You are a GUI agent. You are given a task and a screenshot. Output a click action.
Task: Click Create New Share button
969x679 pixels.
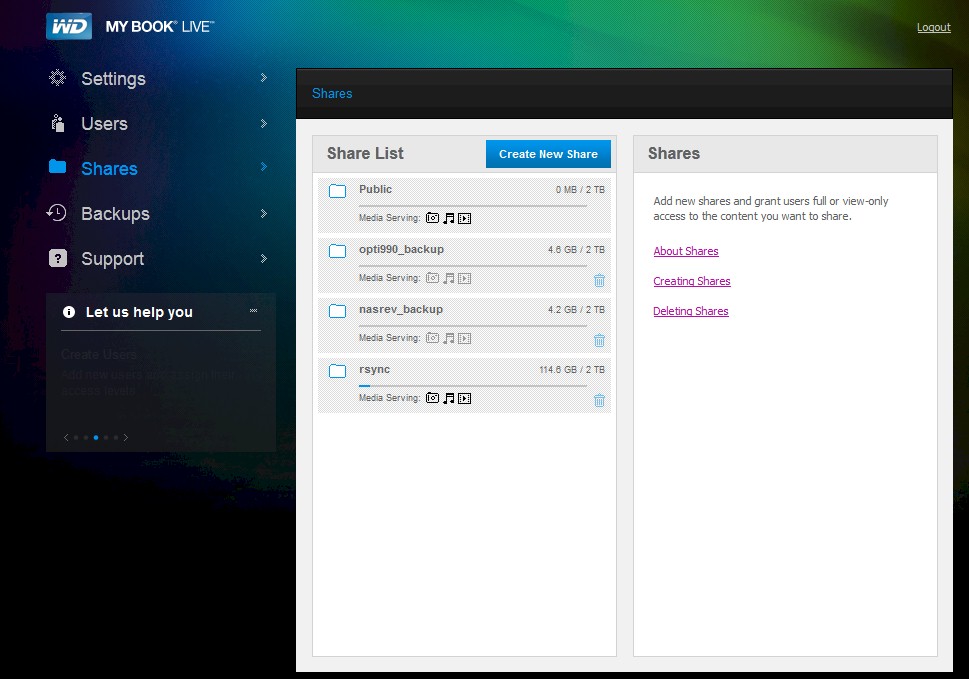(548, 154)
